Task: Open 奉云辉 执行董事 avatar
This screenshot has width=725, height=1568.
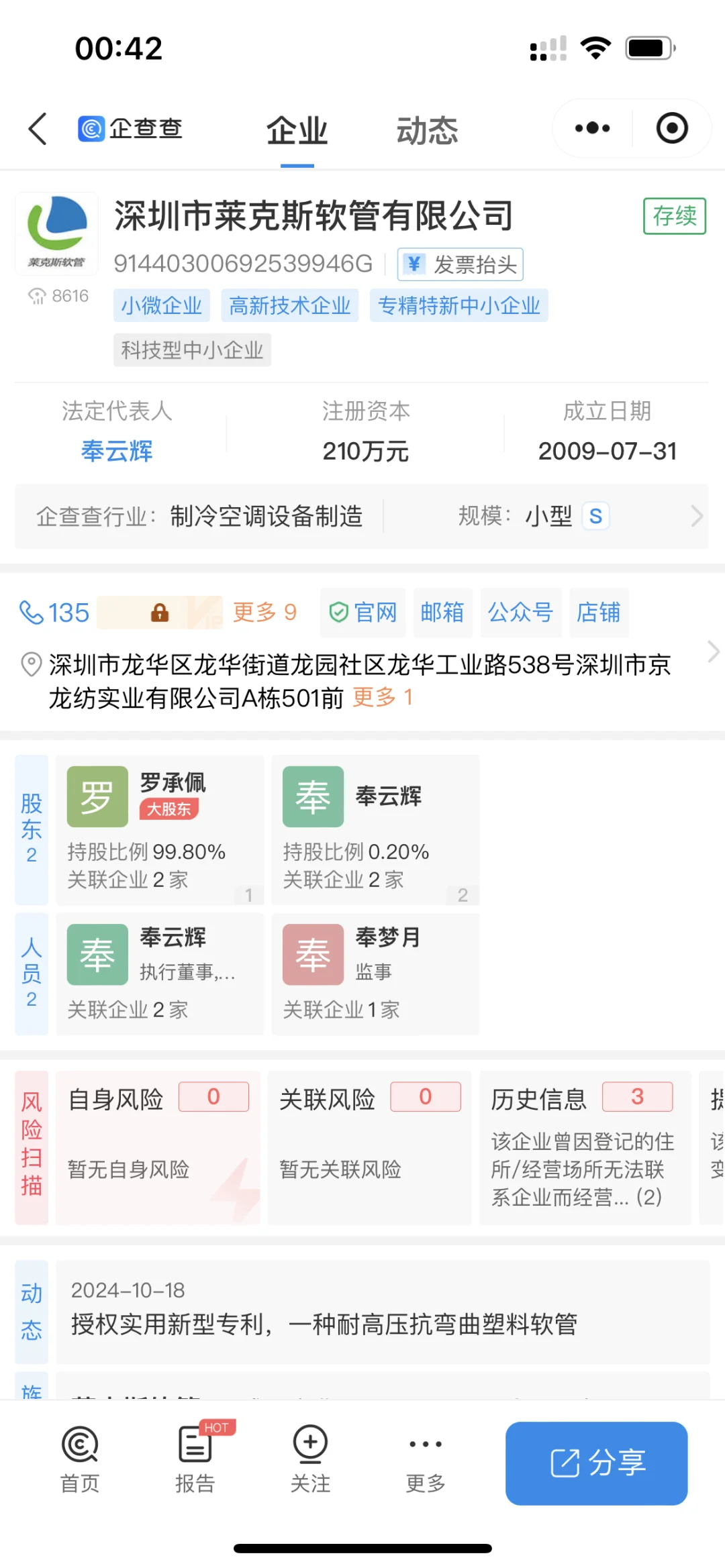Action: tap(97, 954)
